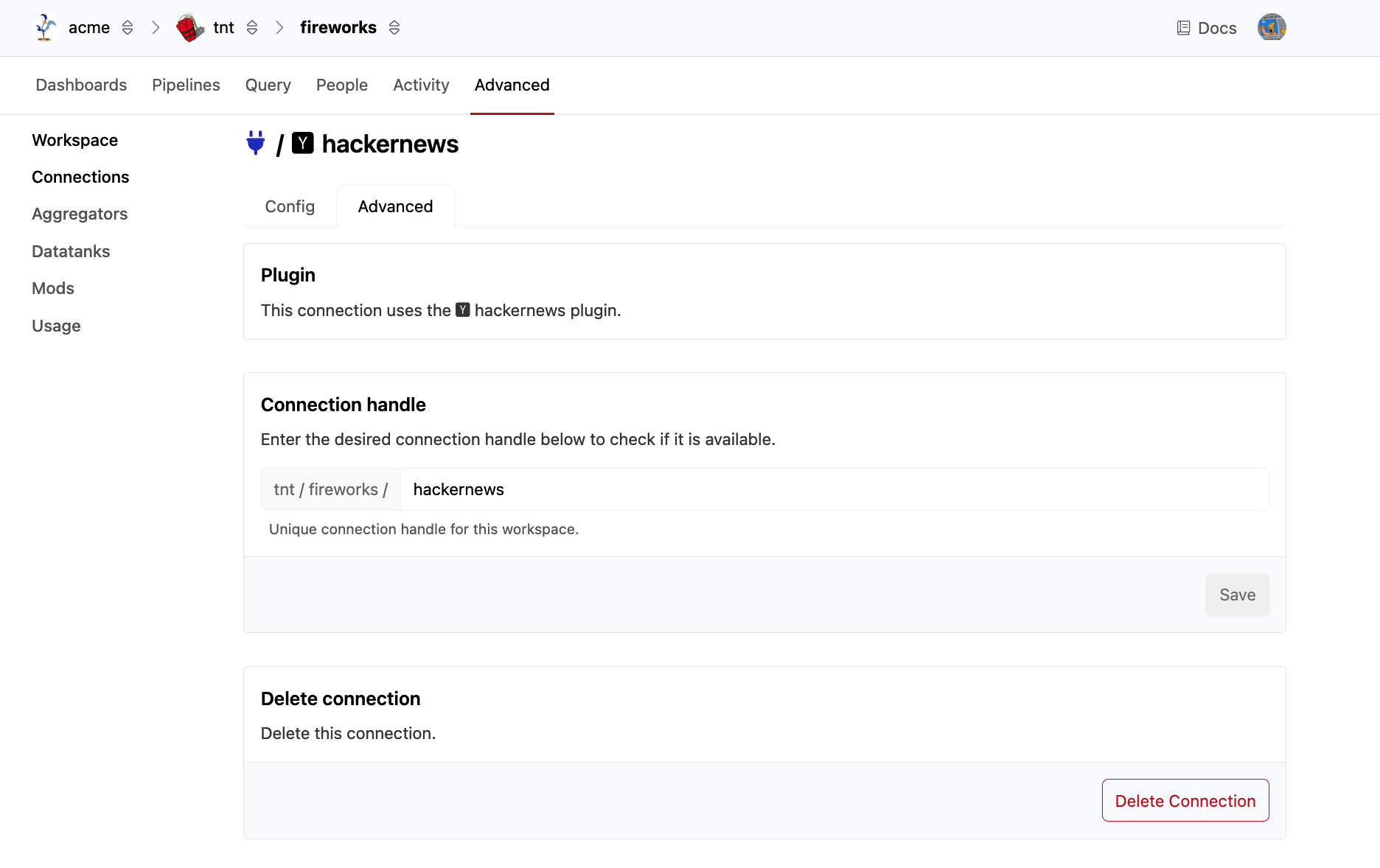Image resolution: width=1380 pixels, height=868 pixels.
Task: Click the hackernews plugin icon in the Plugin card
Action: (462, 310)
